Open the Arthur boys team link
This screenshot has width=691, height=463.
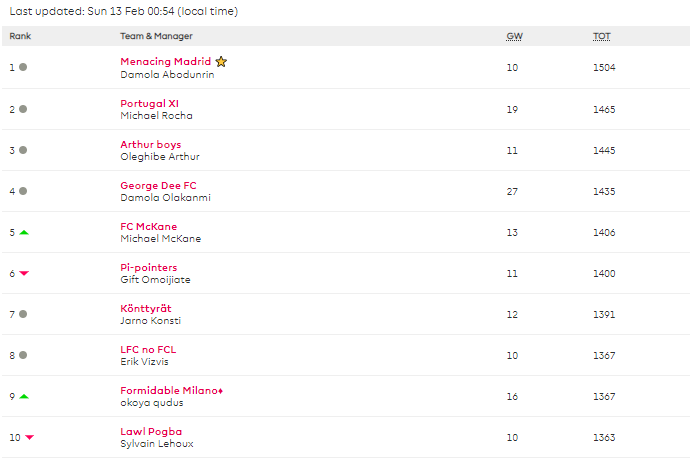point(151,144)
